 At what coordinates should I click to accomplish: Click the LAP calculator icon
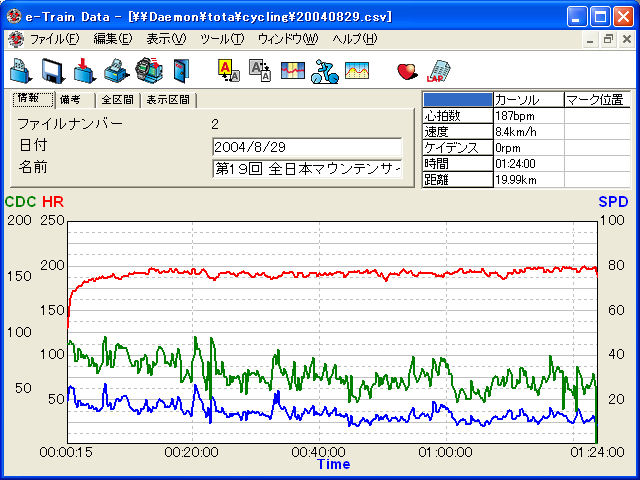pyautogui.click(x=437, y=70)
